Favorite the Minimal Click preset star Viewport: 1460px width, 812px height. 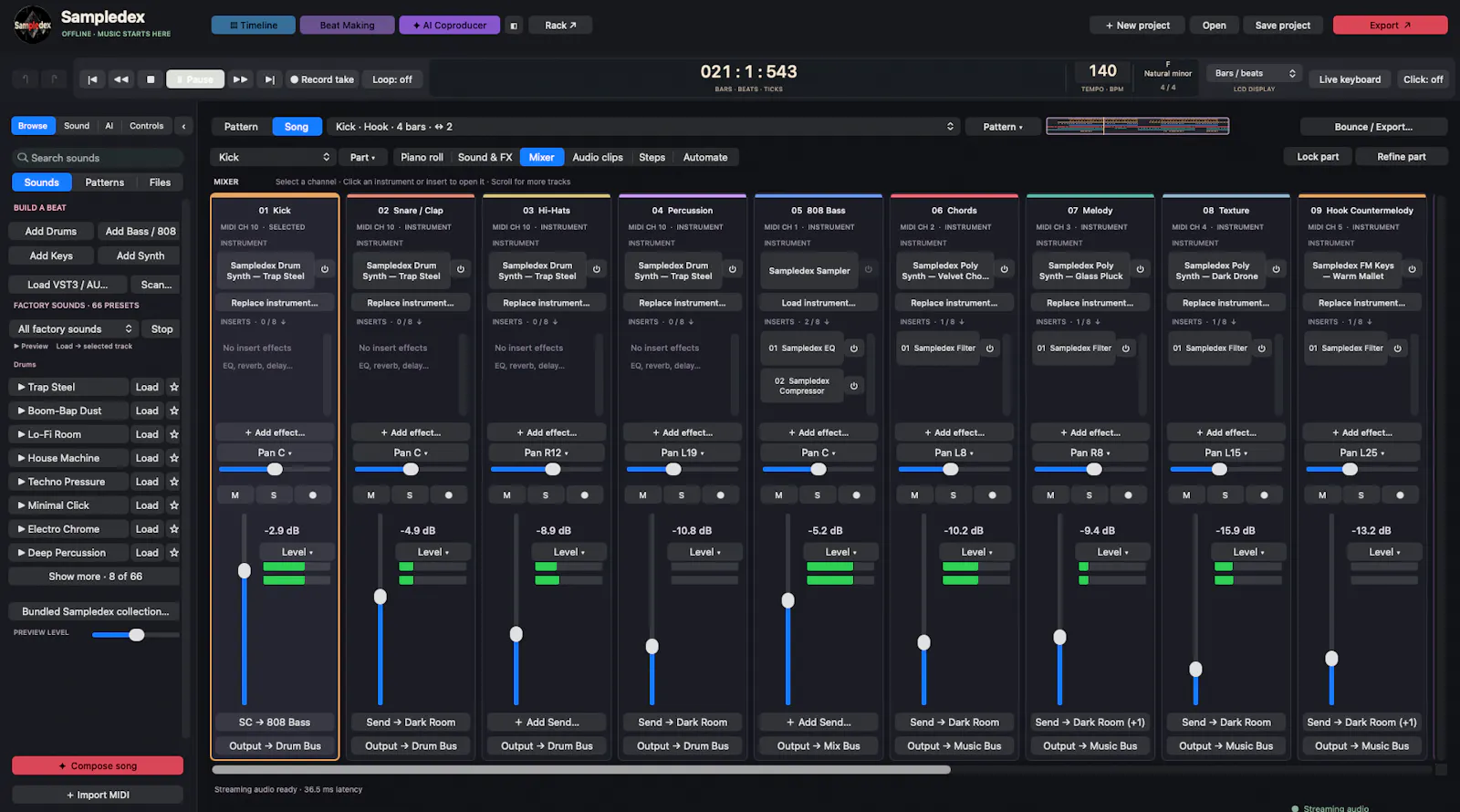pyautogui.click(x=174, y=505)
